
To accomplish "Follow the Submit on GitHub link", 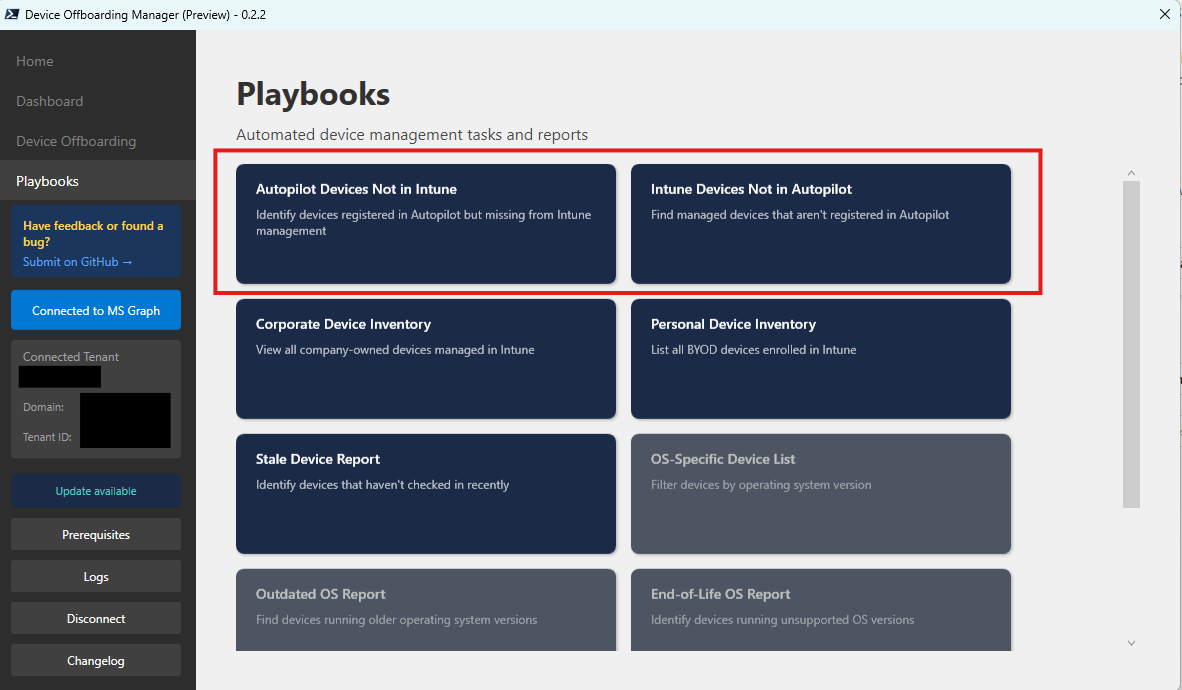I will click(78, 262).
